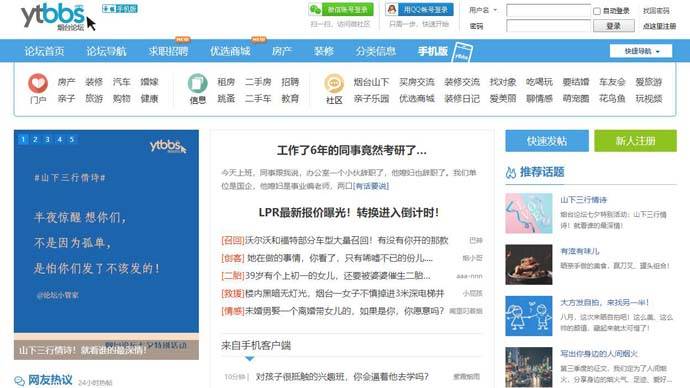Screen dimensions: 690x388
Task: Click the [有话要说] link
Action: tap(371, 186)
